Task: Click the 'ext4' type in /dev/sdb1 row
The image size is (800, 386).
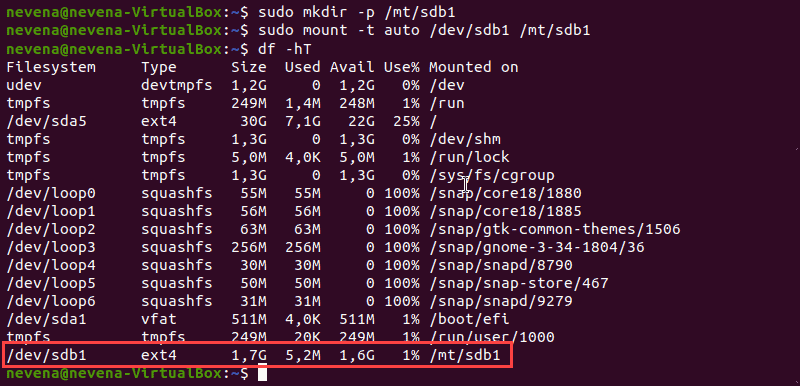Action: tap(159, 355)
